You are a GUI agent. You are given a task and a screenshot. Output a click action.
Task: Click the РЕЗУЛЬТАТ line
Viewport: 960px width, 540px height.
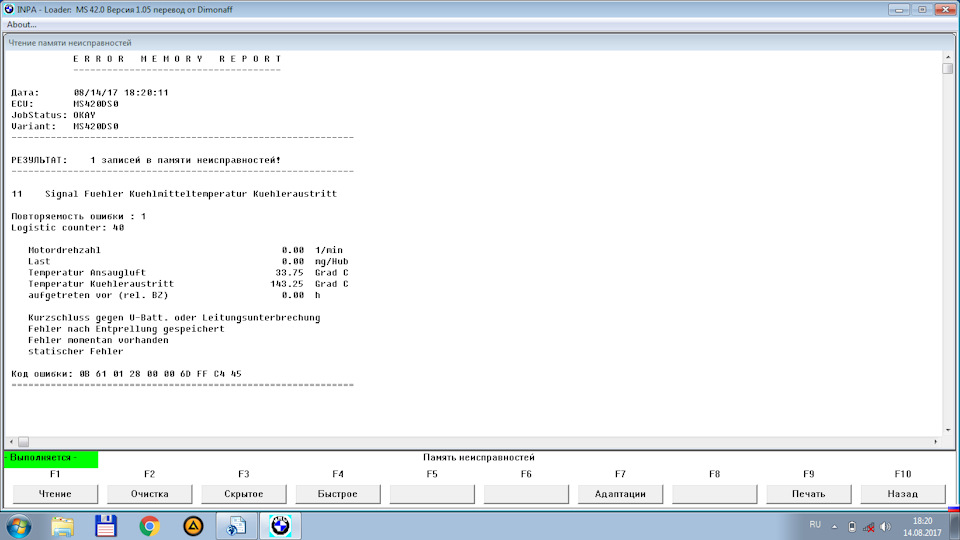pos(146,160)
